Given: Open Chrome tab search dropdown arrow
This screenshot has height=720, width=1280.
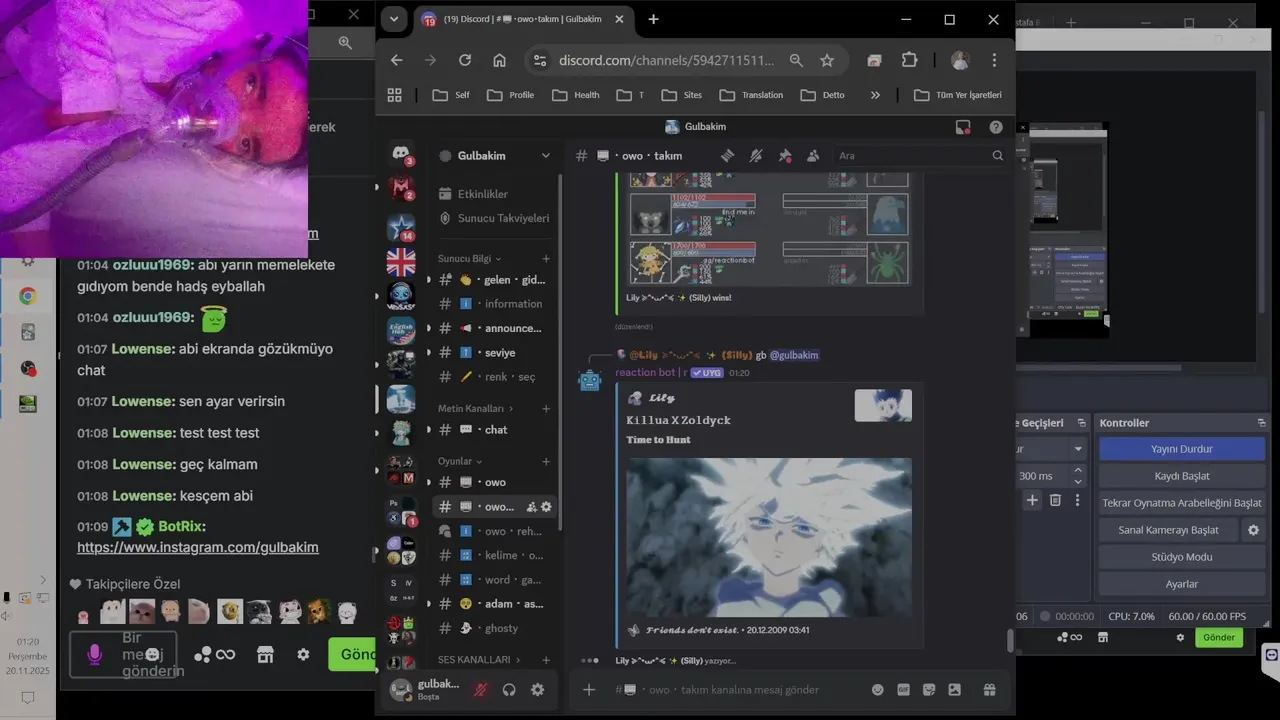Looking at the screenshot, I should point(394,19).
